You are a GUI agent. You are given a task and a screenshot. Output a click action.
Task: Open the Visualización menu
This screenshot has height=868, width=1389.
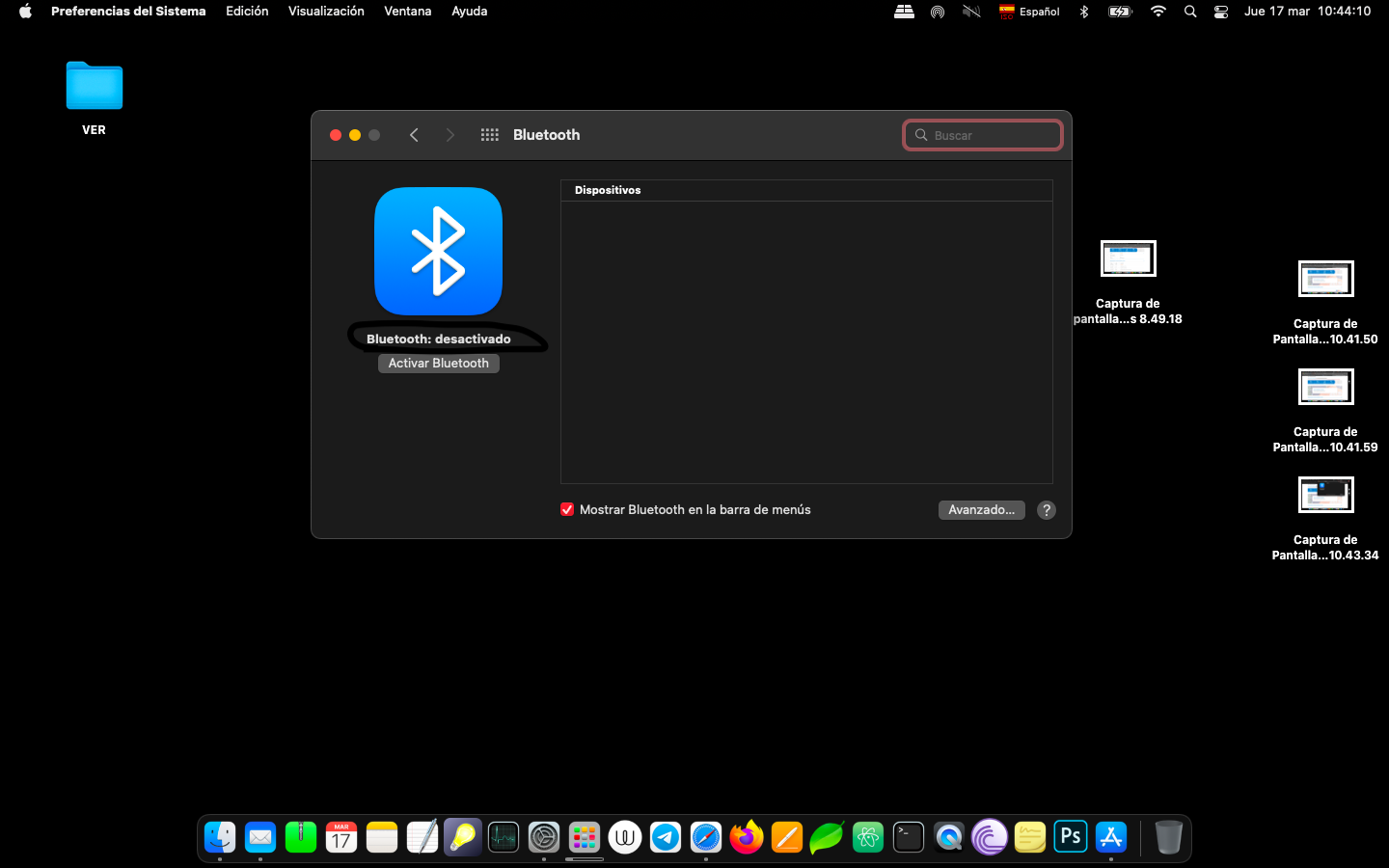point(326,12)
